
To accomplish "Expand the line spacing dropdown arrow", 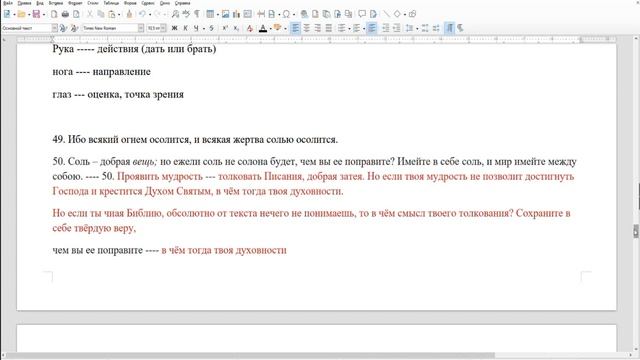I will (417, 29).
